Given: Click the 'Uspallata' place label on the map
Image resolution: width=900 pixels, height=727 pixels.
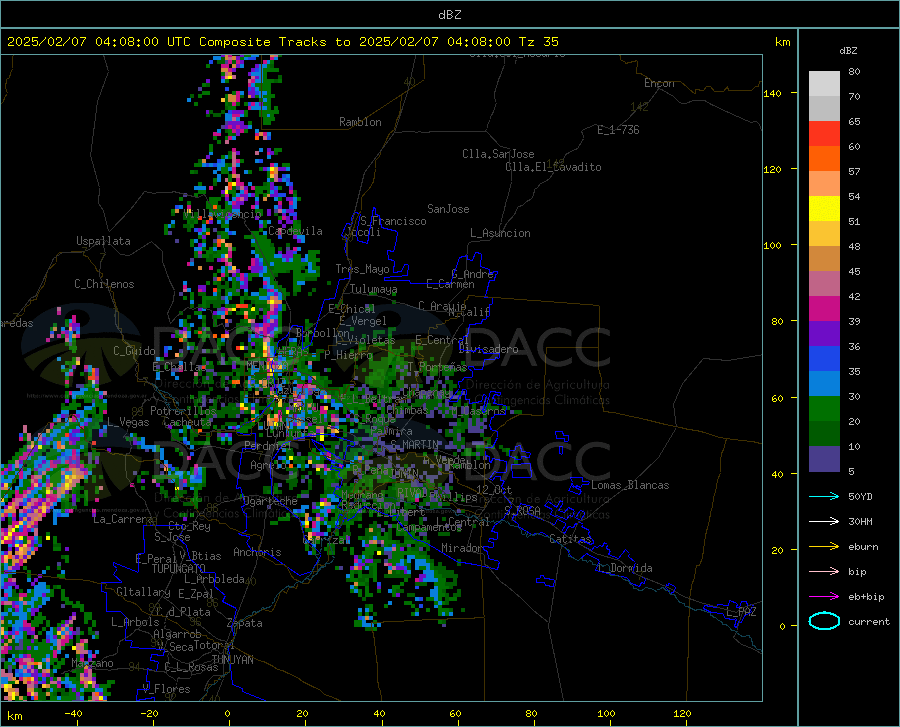Looking at the screenshot, I should click(103, 241).
